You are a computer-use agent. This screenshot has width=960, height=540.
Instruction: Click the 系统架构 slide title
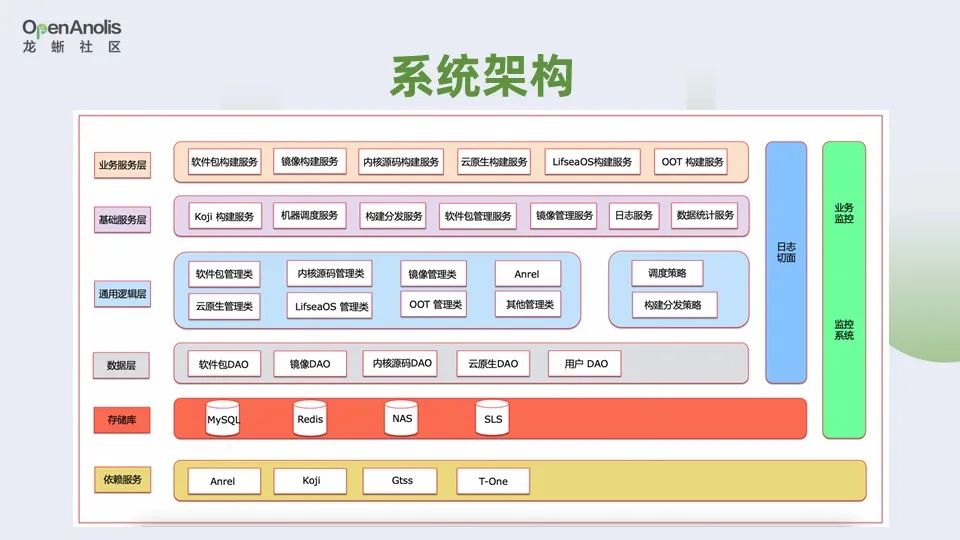point(482,77)
